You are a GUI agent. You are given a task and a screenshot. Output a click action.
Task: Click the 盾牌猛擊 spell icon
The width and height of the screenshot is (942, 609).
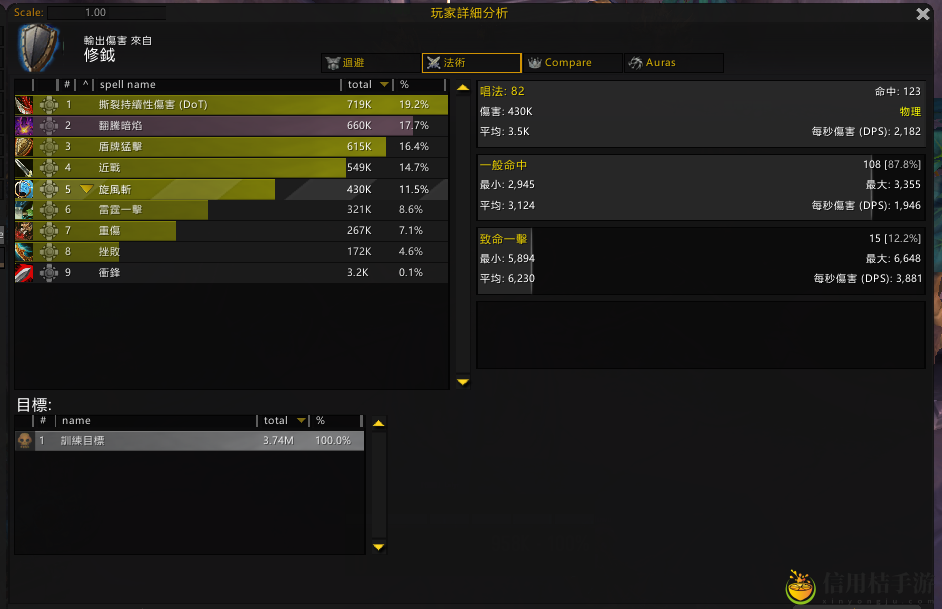[24, 147]
